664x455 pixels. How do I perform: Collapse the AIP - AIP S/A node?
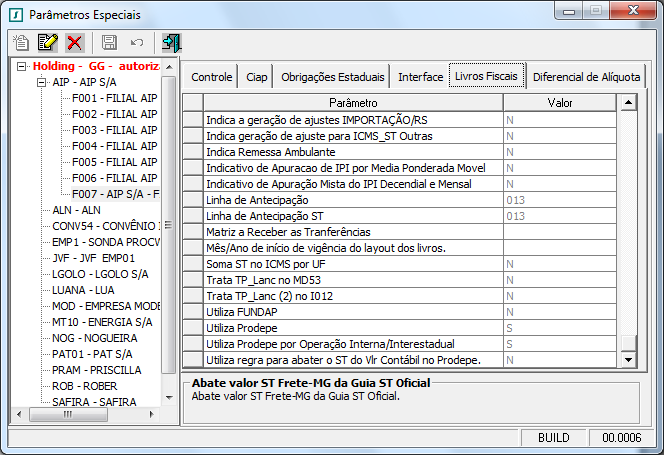(x=42, y=83)
